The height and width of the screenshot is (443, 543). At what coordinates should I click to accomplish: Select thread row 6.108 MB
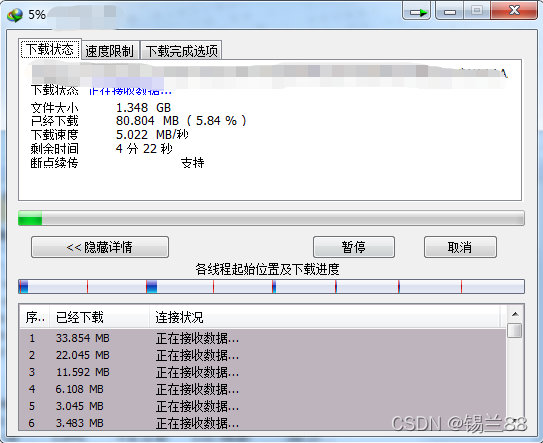point(262,389)
